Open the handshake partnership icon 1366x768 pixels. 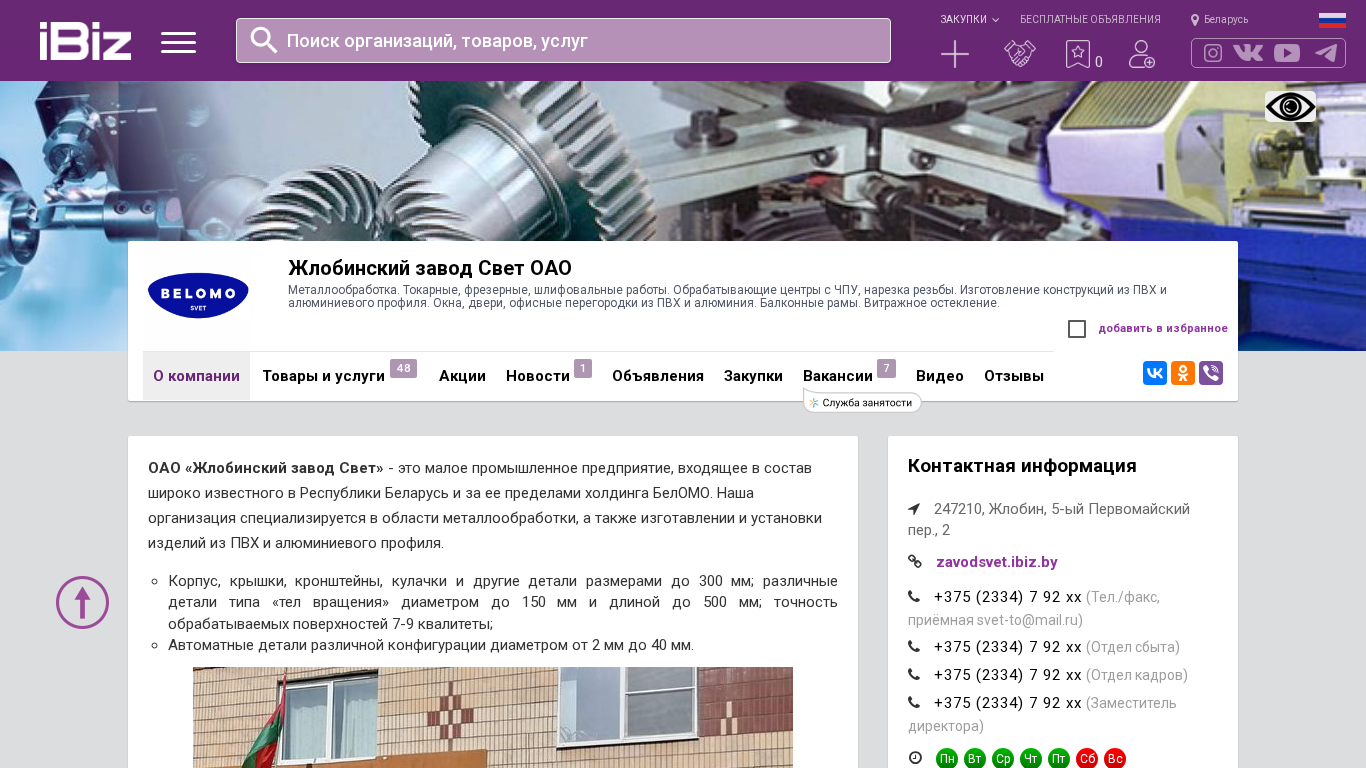click(1020, 54)
